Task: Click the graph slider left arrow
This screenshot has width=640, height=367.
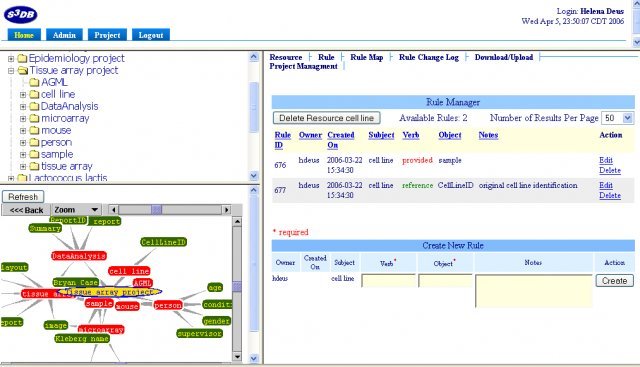Action: click(x=113, y=210)
